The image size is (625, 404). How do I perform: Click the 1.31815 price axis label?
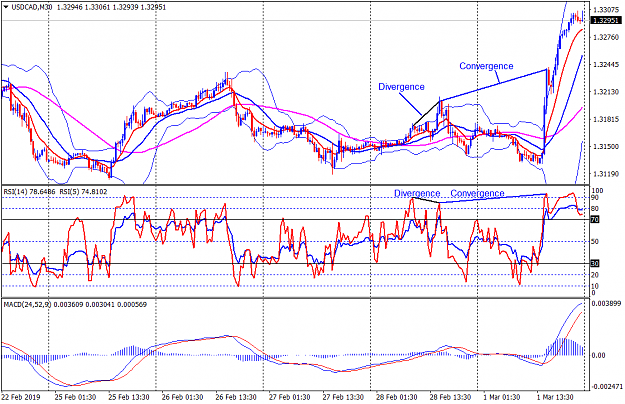pos(606,119)
